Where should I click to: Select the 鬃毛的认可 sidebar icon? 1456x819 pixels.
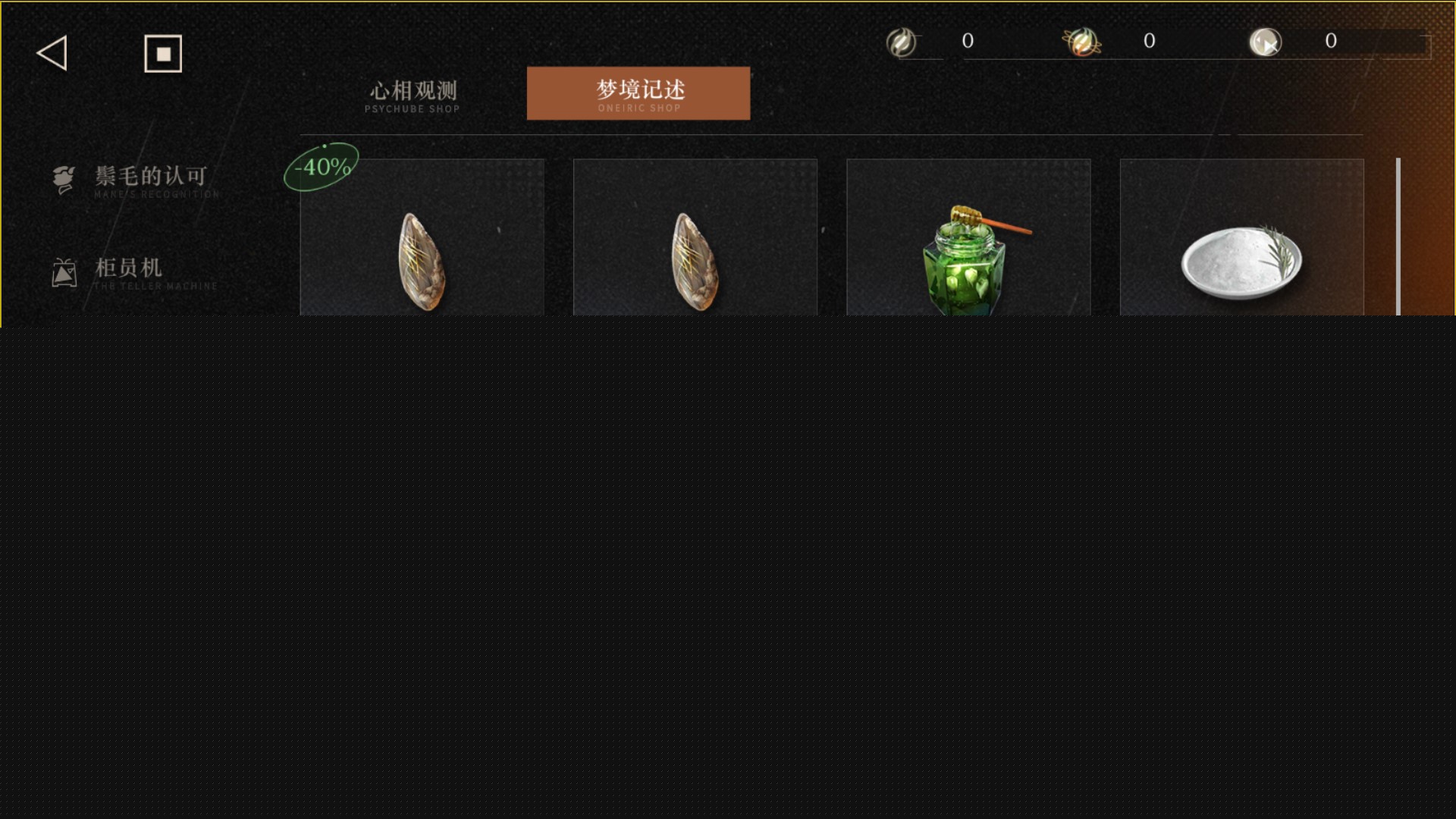pyautogui.click(x=64, y=180)
